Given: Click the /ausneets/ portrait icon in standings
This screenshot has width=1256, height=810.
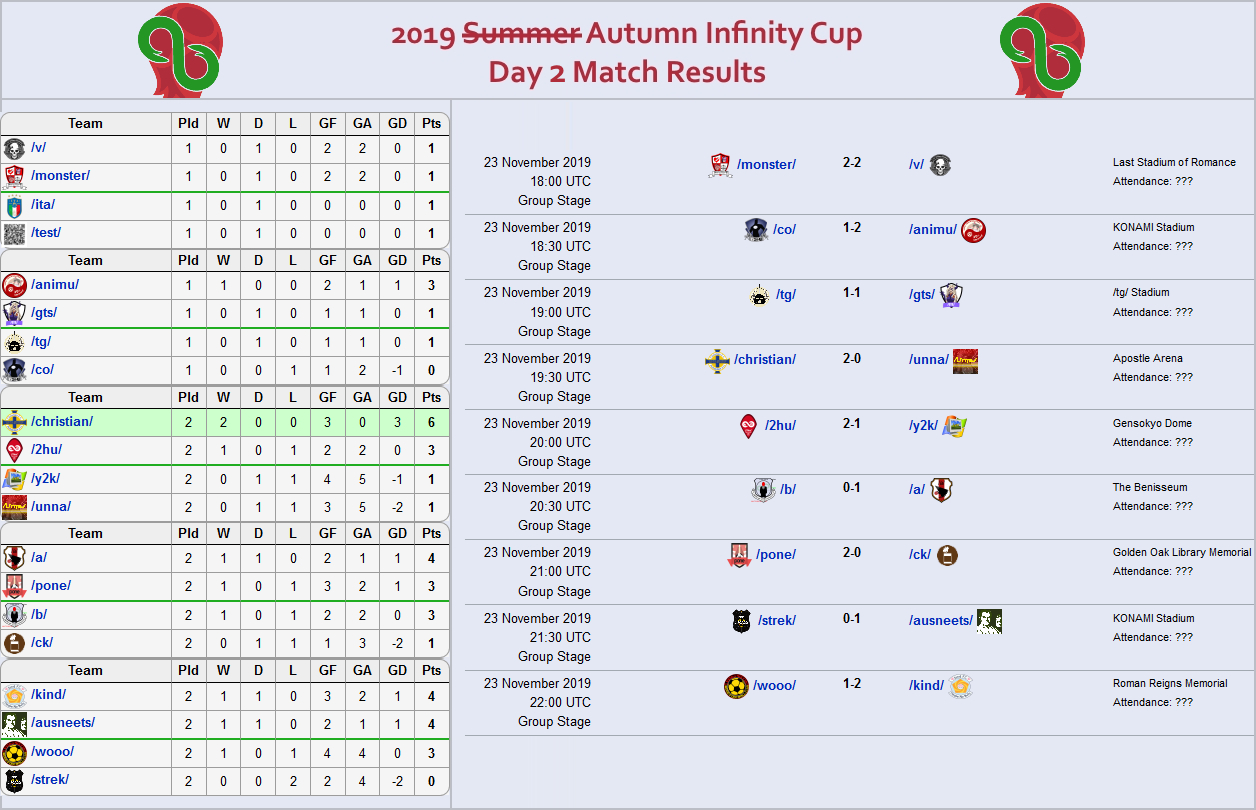Looking at the screenshot, I should coord(14,724).
